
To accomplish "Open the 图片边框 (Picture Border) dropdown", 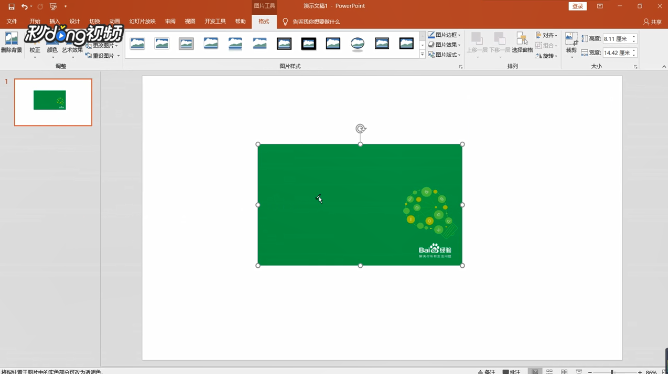I will tap(444, 35).
